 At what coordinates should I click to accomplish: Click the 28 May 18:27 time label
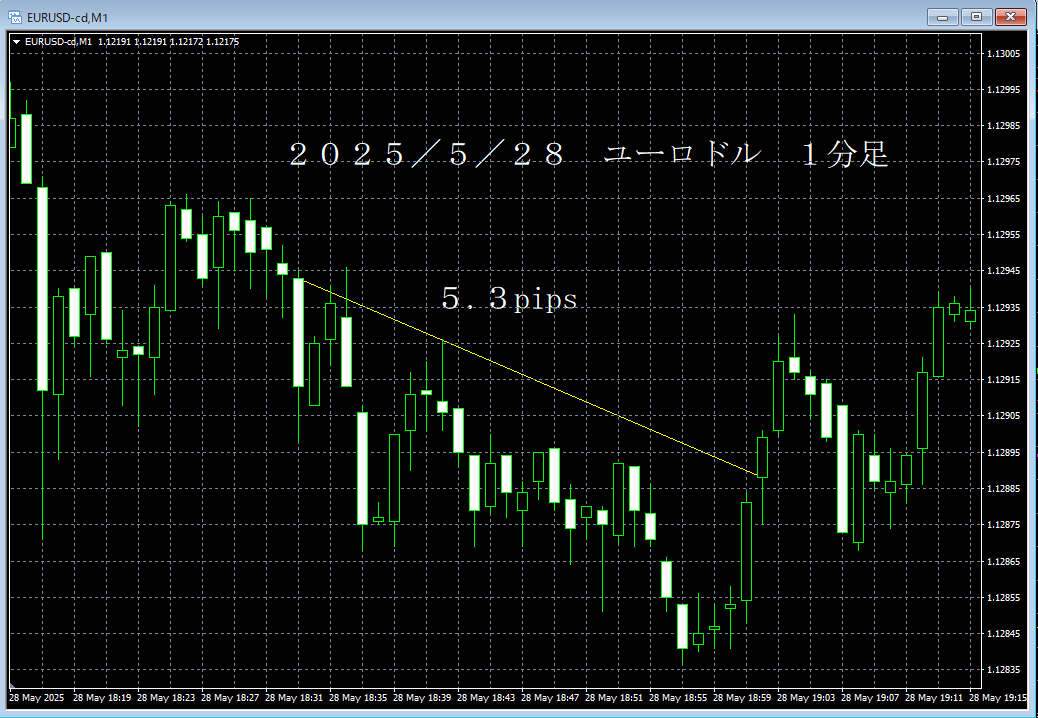230,697
